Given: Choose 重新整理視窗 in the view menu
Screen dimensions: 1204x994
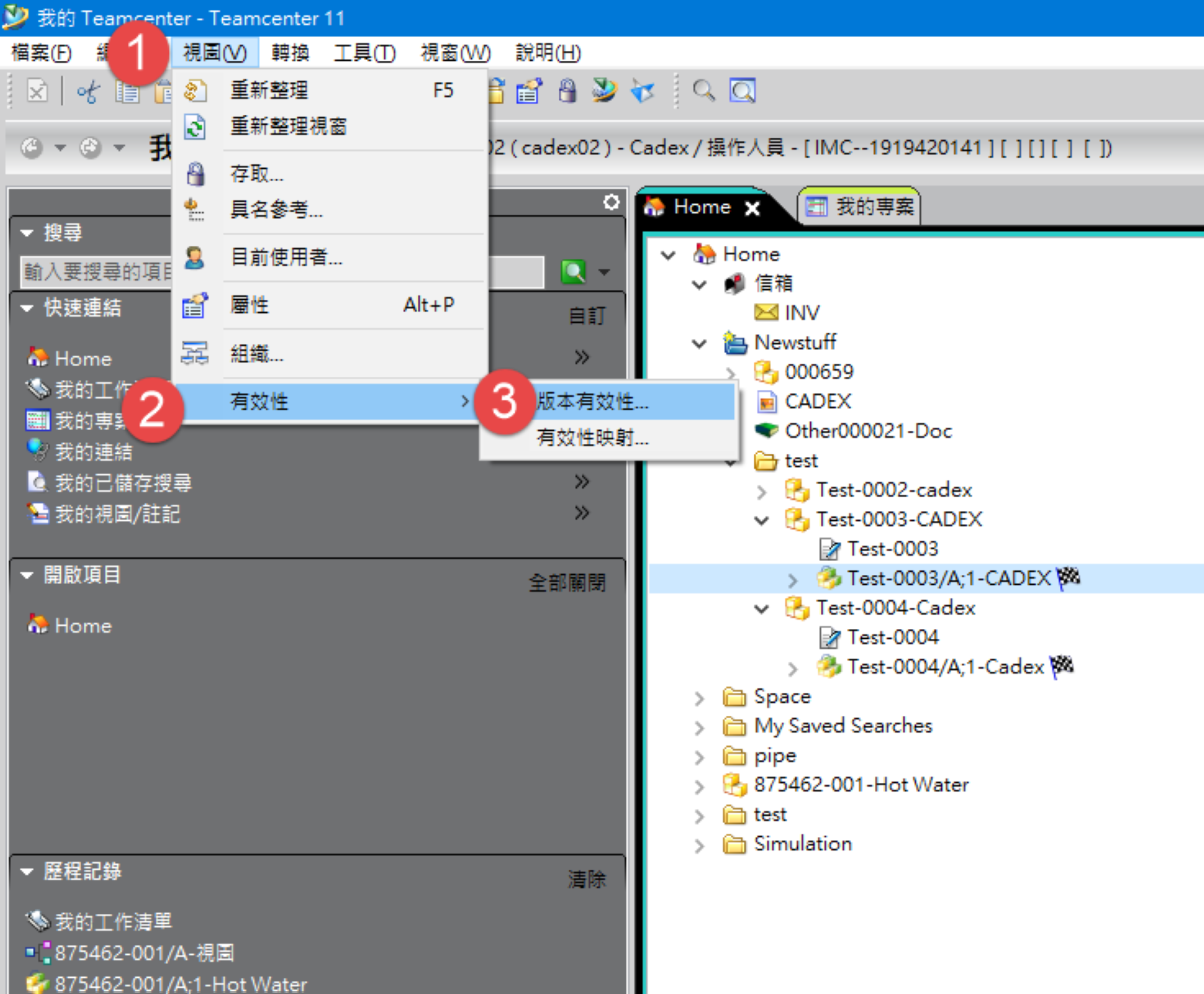Looking at the screenshot, I should (x=331, y=126).
